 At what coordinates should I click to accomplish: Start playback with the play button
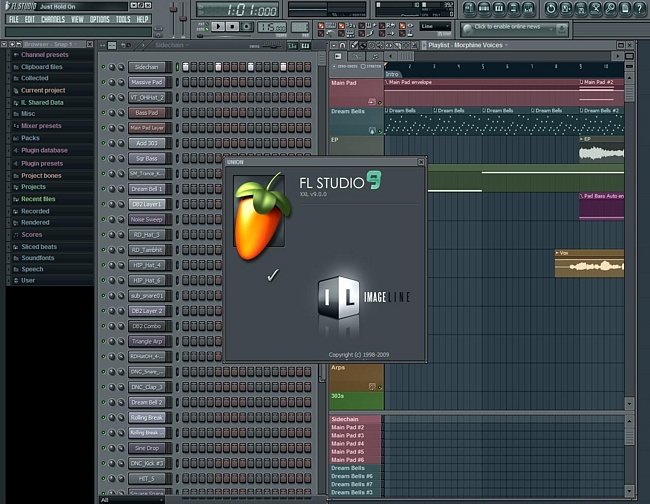(x=218, y=27)
